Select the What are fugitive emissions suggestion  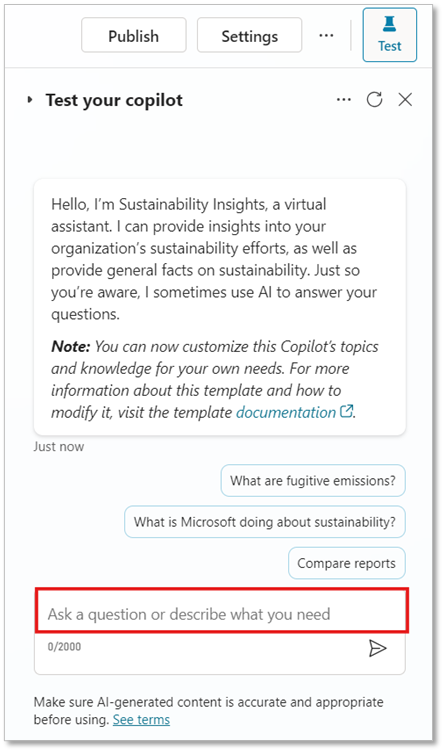[313, 481]
